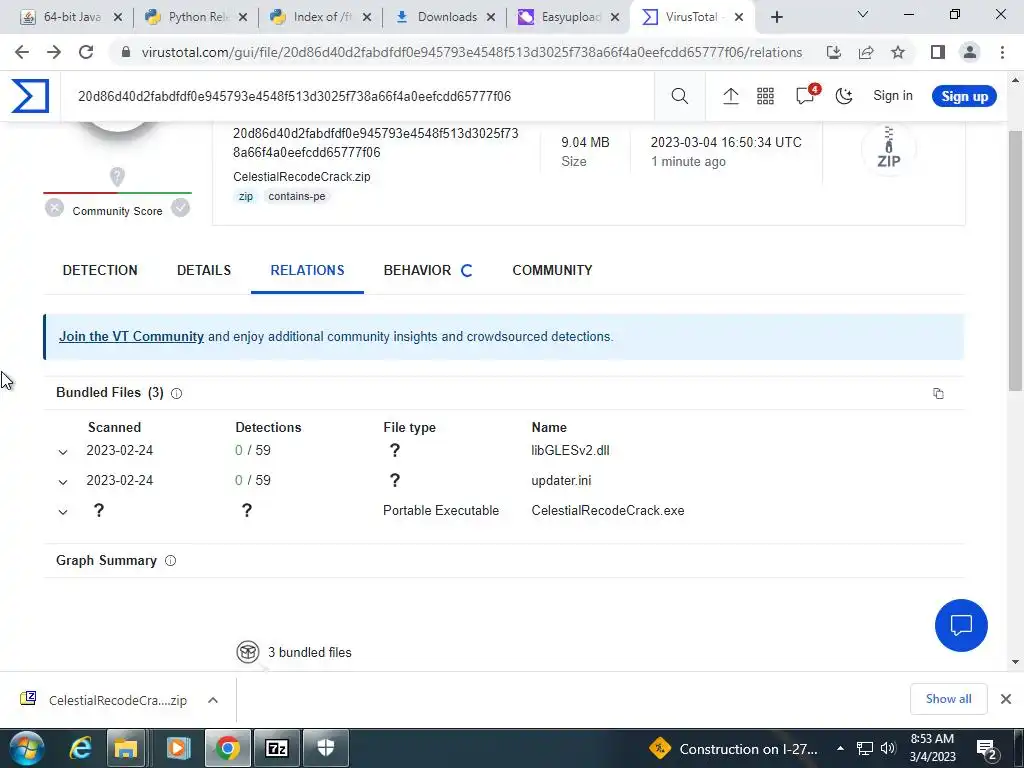Toggle dark mode moon icon
The height and width of the screenshot is (768, 1024).
[844, 96]
